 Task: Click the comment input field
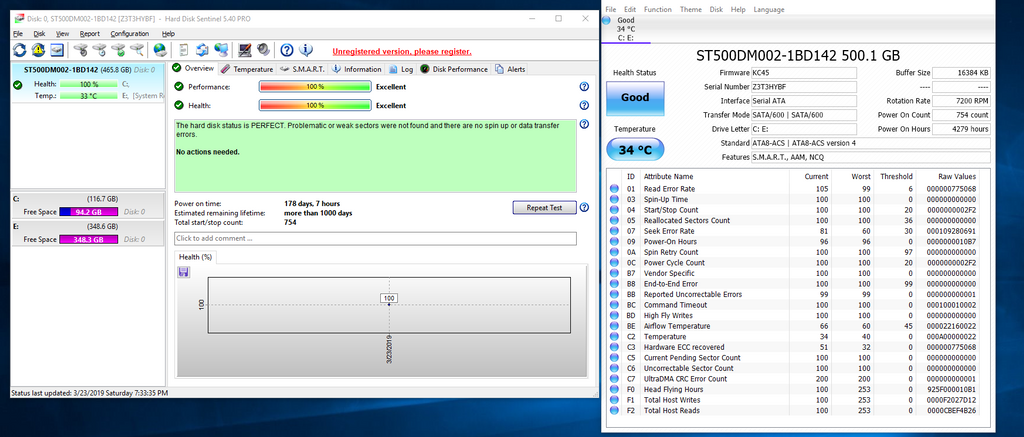click(x=375, y=238)
